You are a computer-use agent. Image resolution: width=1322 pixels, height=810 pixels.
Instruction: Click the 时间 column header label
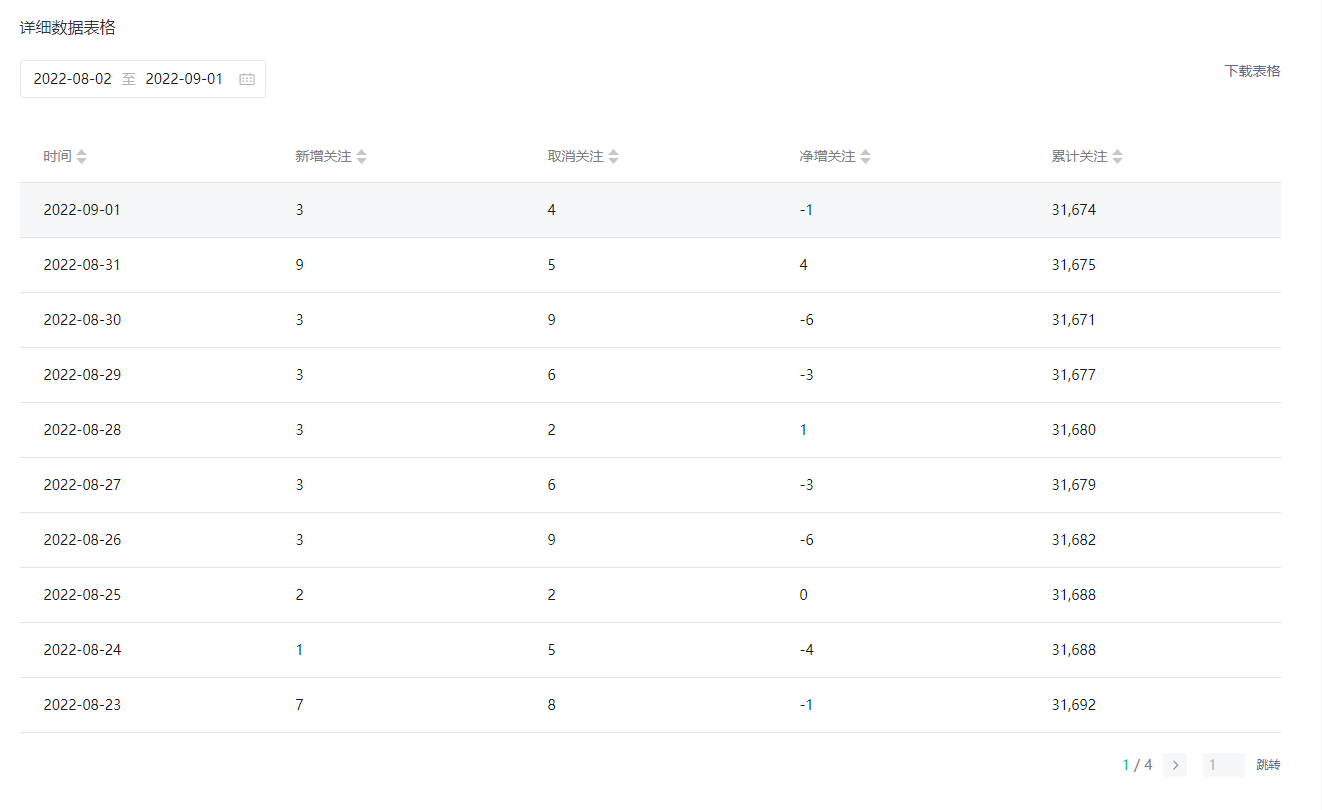pyautogui.click(x=57, y=157)
